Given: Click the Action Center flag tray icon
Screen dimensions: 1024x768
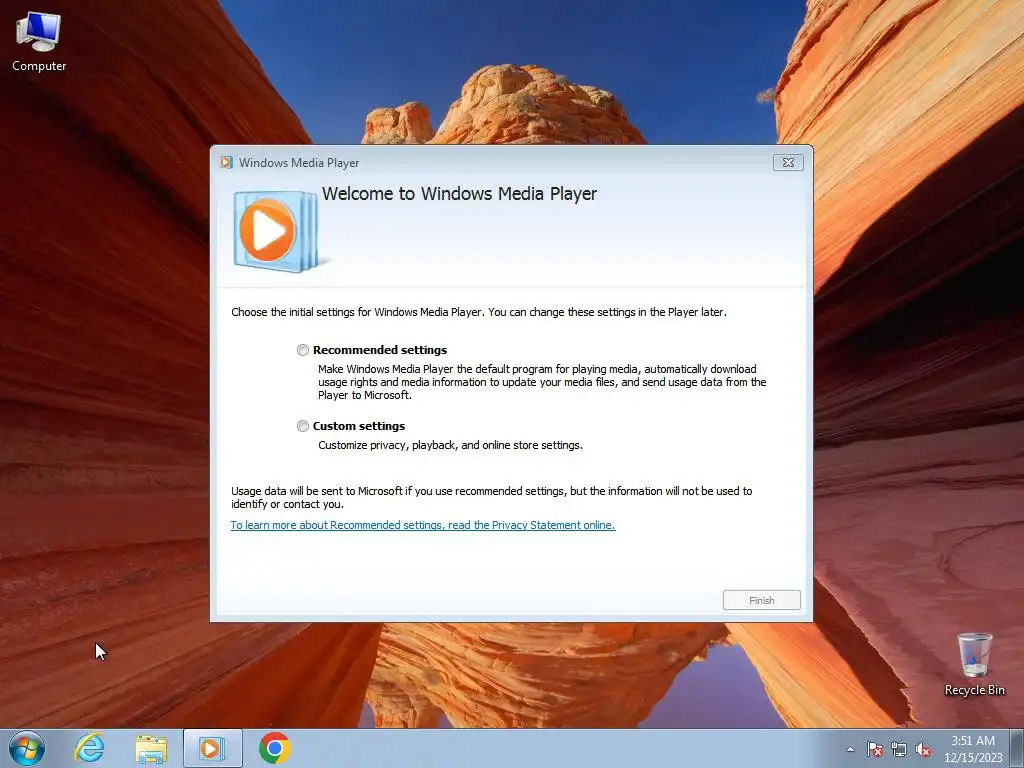Looking at the screenshot, I should pos(874,749).
